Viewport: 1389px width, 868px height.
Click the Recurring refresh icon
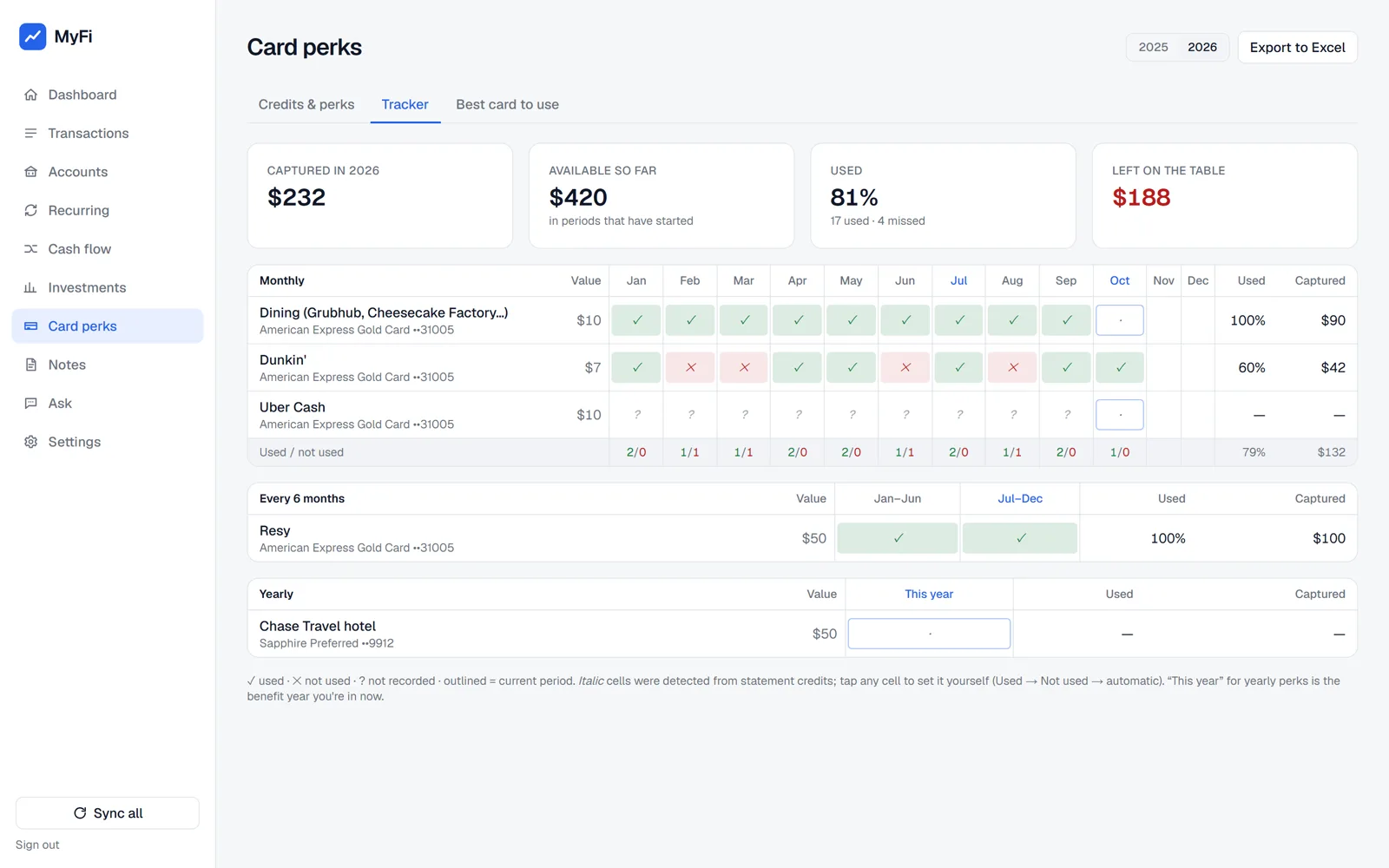tap(31, 210)
